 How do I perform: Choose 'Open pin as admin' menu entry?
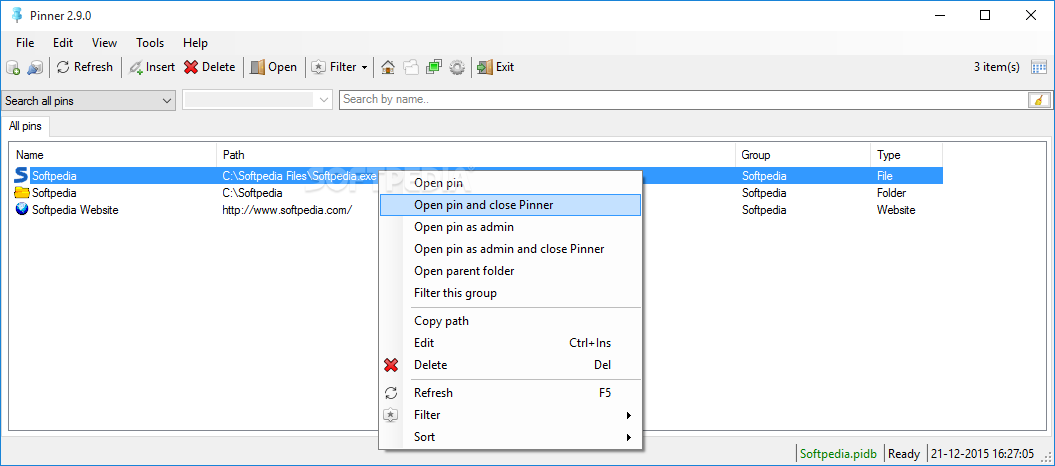tap(510, 227)
